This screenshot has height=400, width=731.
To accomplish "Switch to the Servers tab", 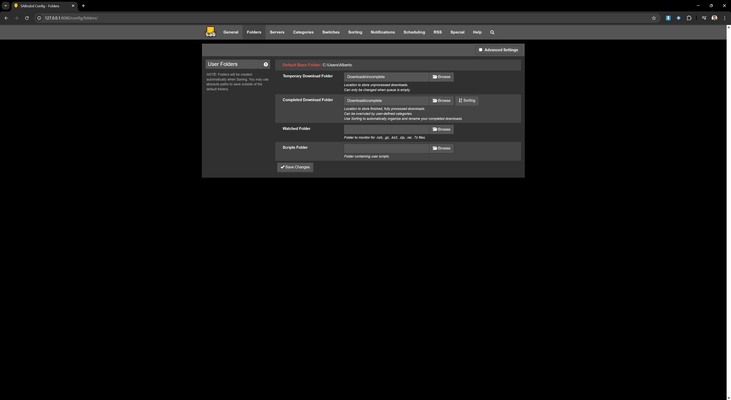I will coord(277,32).
